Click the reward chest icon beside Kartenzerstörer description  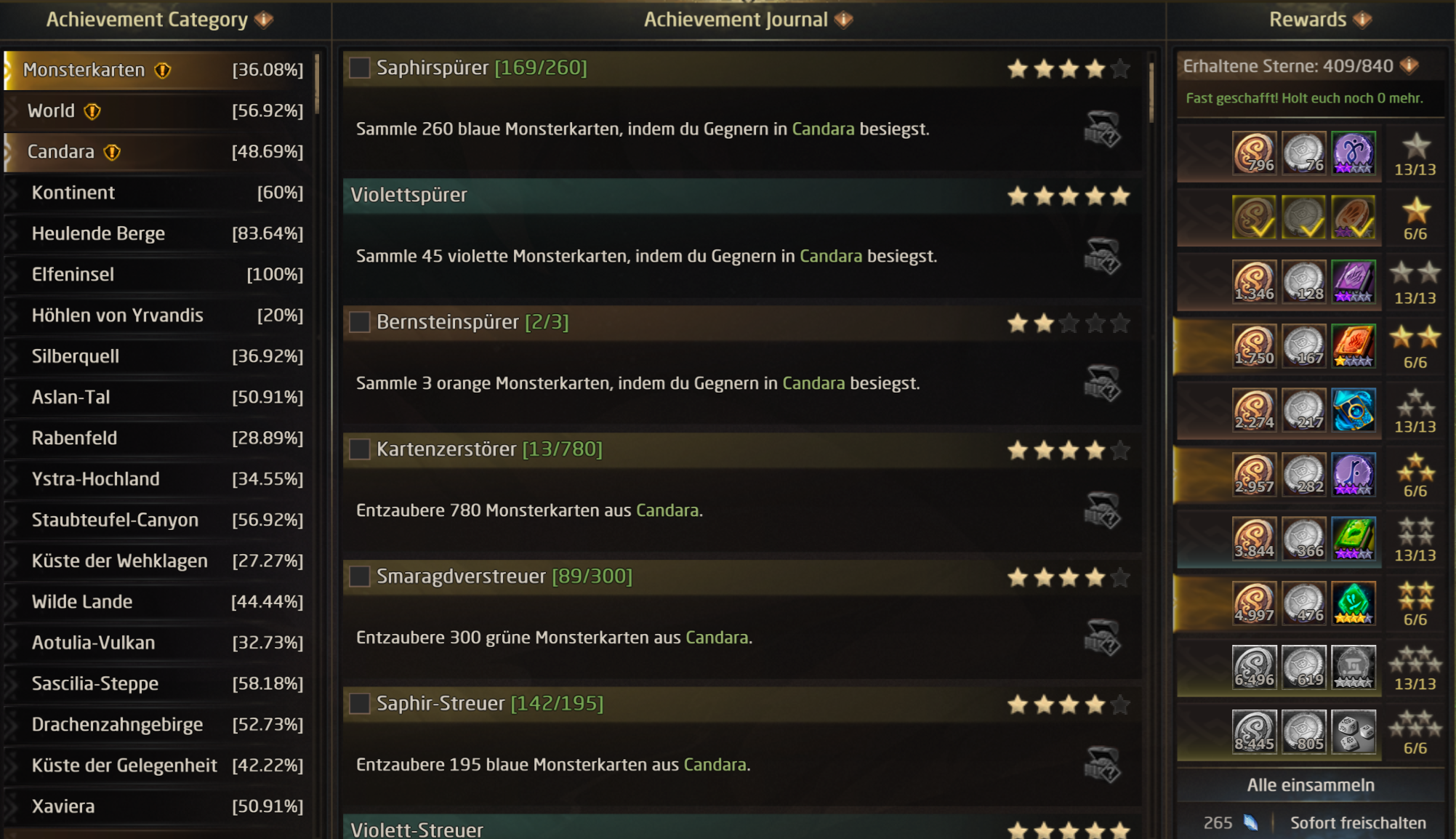1102,510
